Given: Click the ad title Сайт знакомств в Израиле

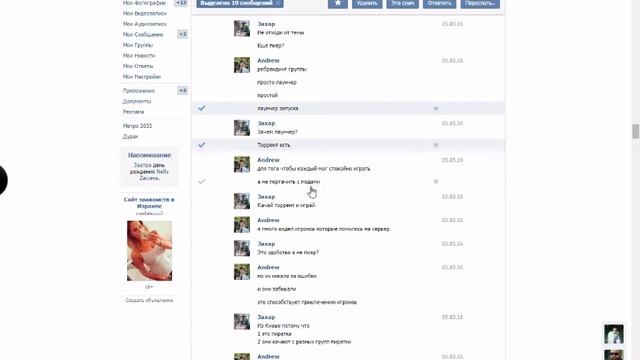Looking at the screenshot, I should 149,203.
